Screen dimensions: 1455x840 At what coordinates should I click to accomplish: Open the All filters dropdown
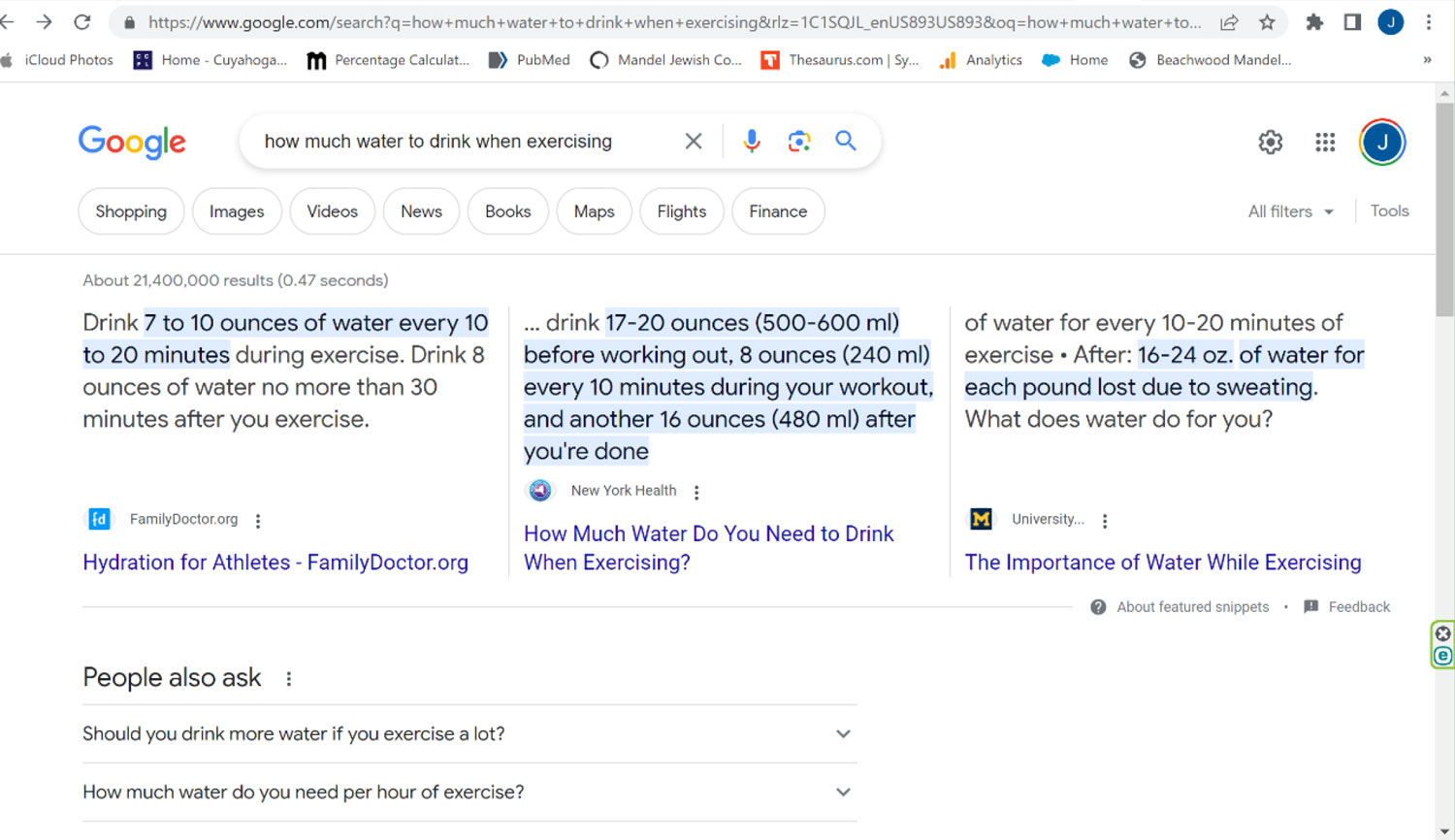[x=1290, y=211]
